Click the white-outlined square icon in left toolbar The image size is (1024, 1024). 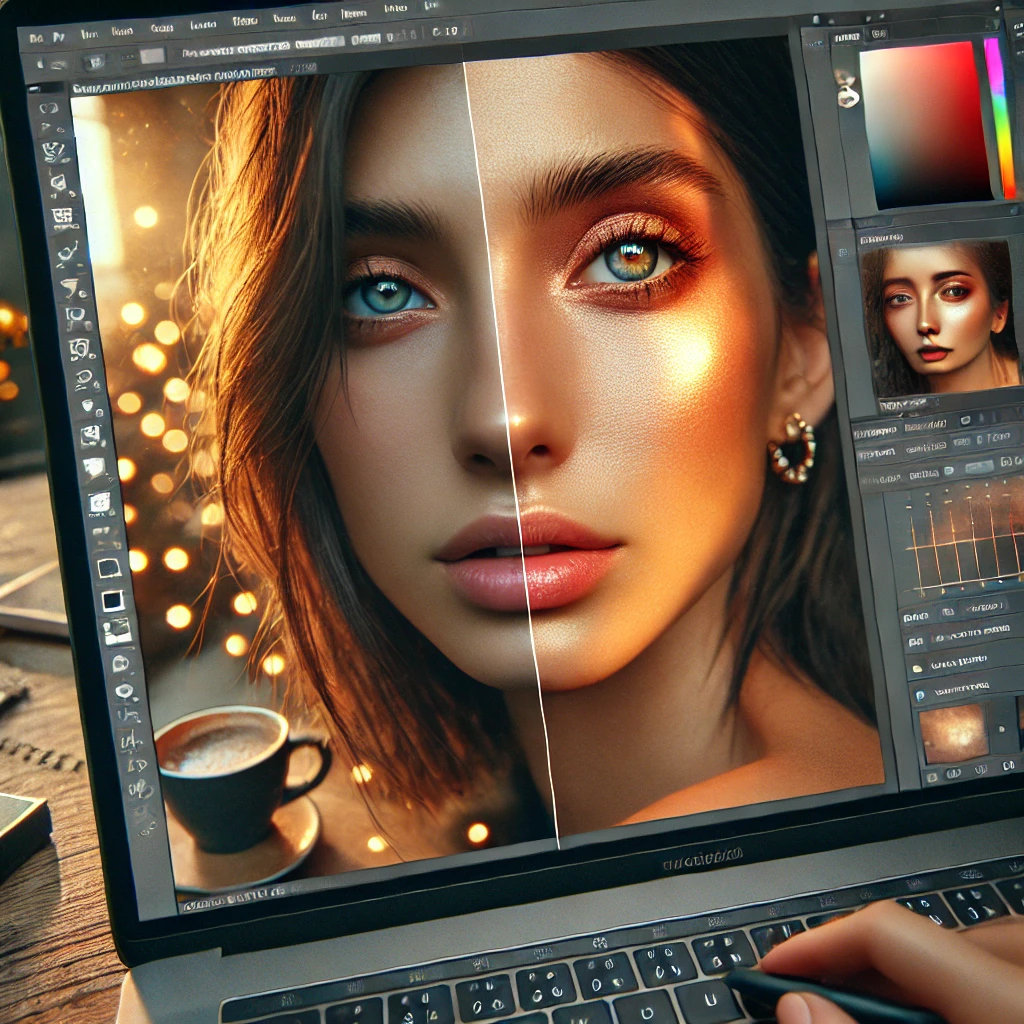click(x=107, y=568)
